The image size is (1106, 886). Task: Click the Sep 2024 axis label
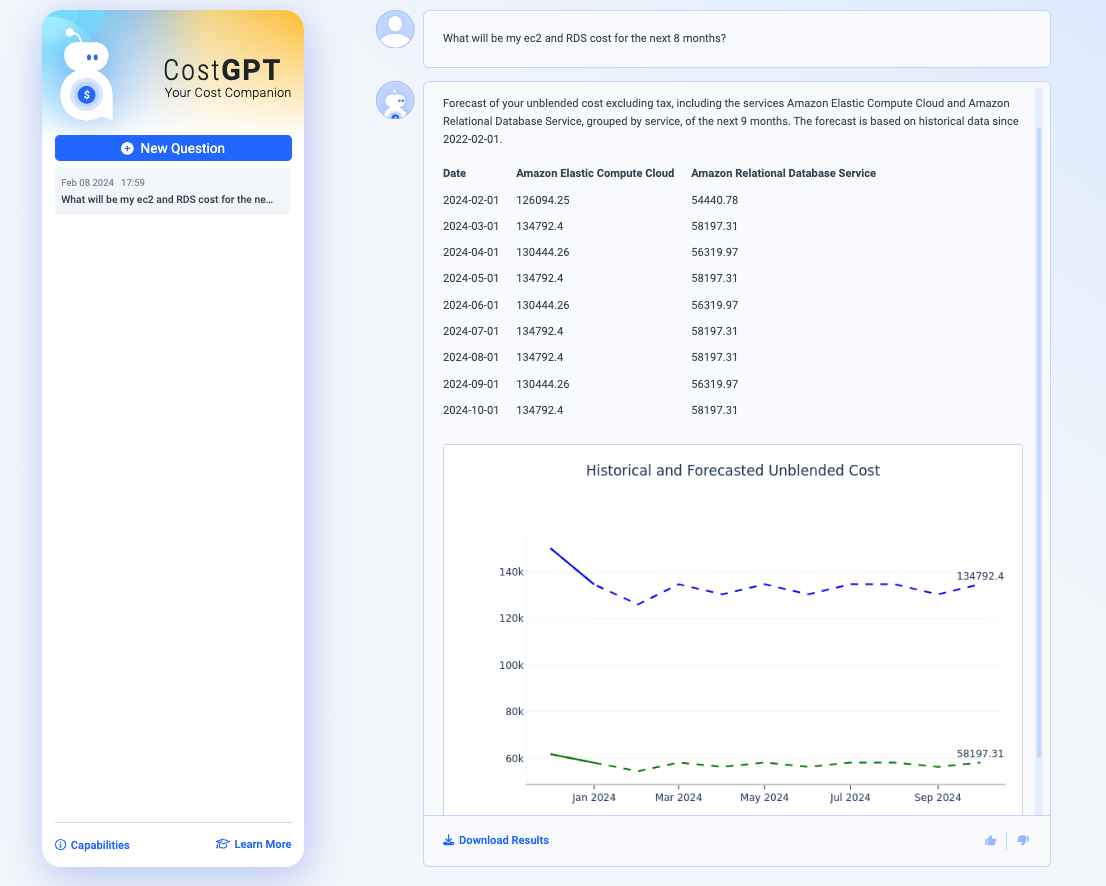(937, 798)
